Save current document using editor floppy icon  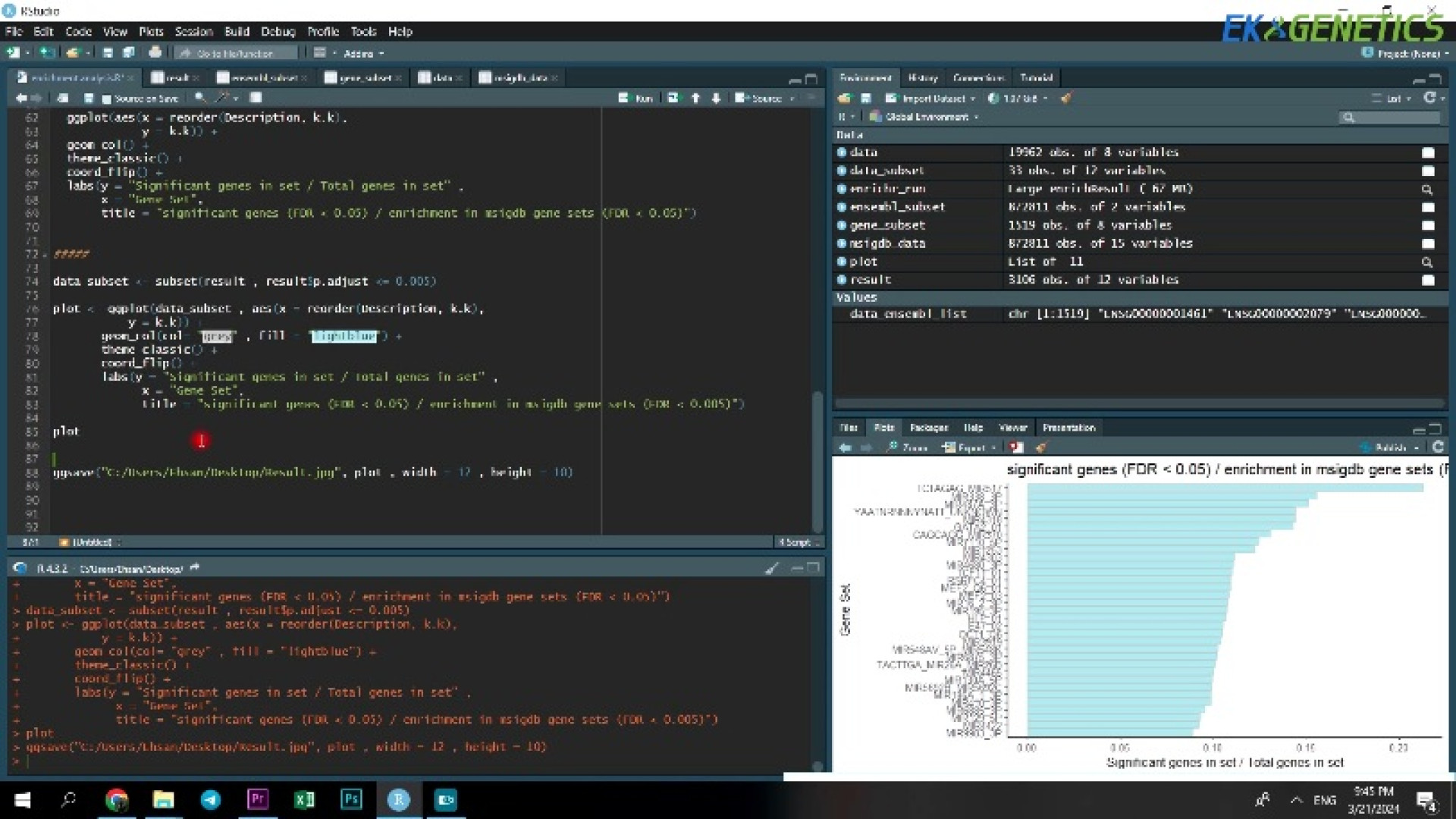pyautogui.click(x=89, y=99)
